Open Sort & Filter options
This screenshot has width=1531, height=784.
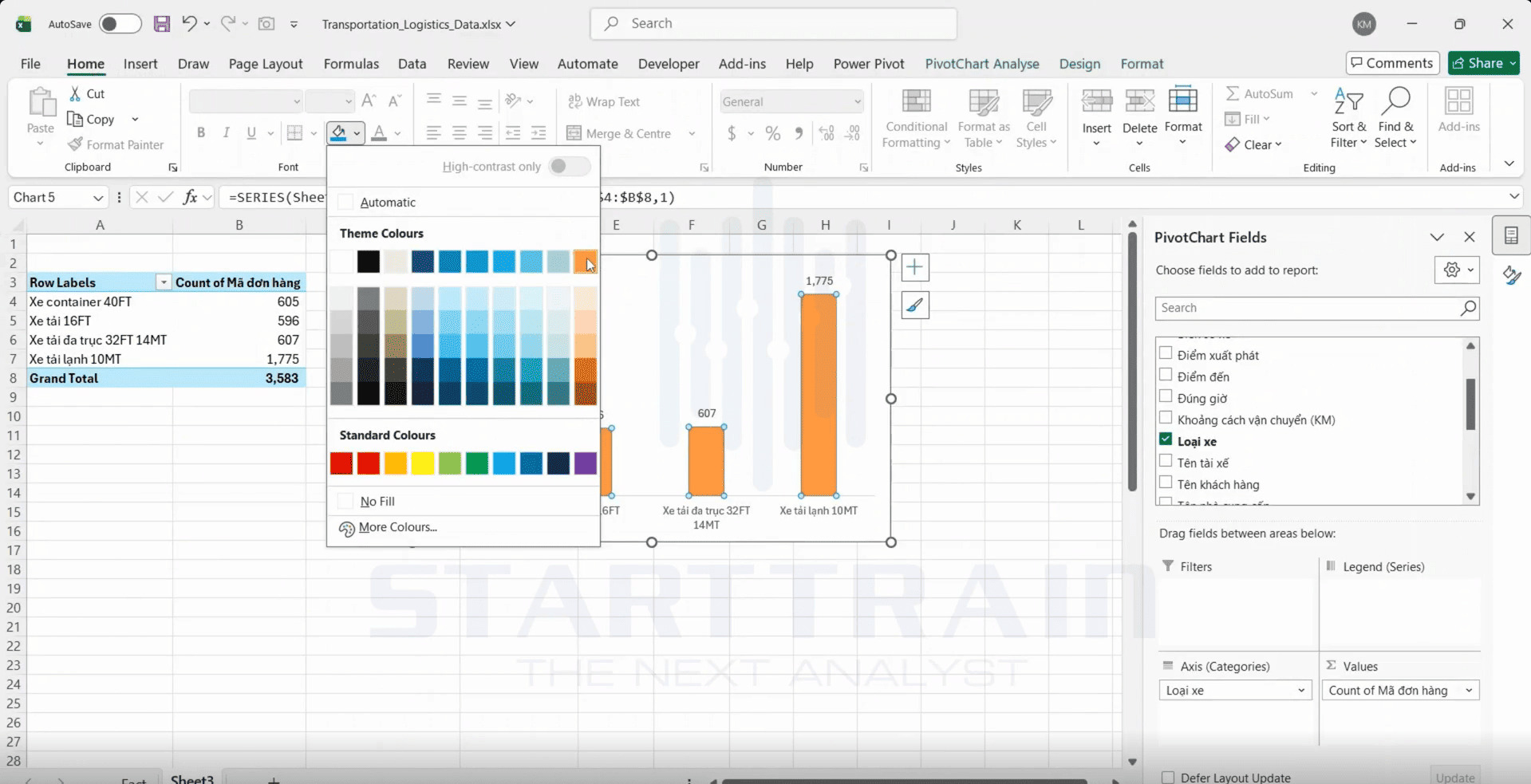1348,120
